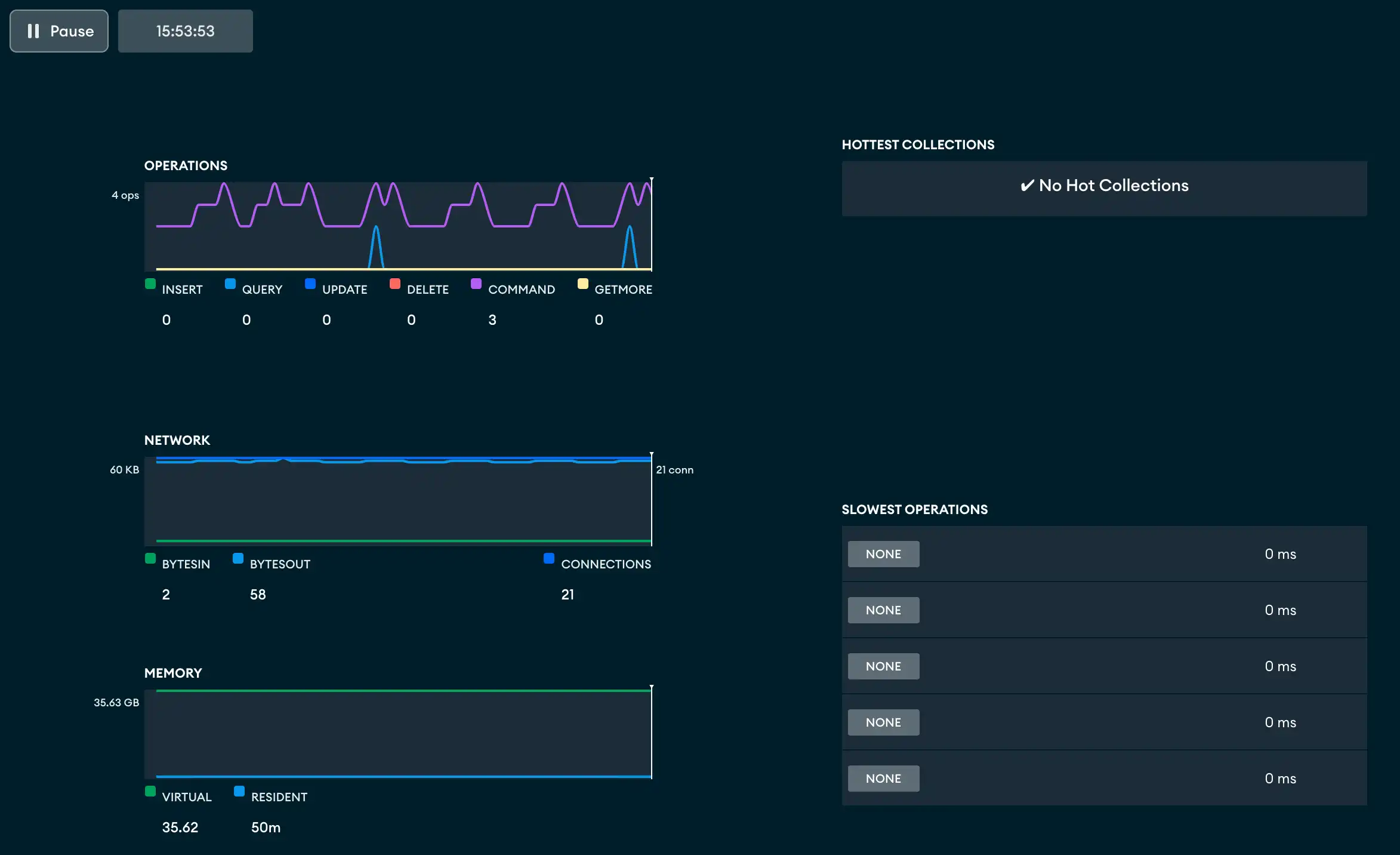Click the first NONE entry under Slowest Operations
The height and width of the screenshot is (855, 1400).
(x=883, y=553)
